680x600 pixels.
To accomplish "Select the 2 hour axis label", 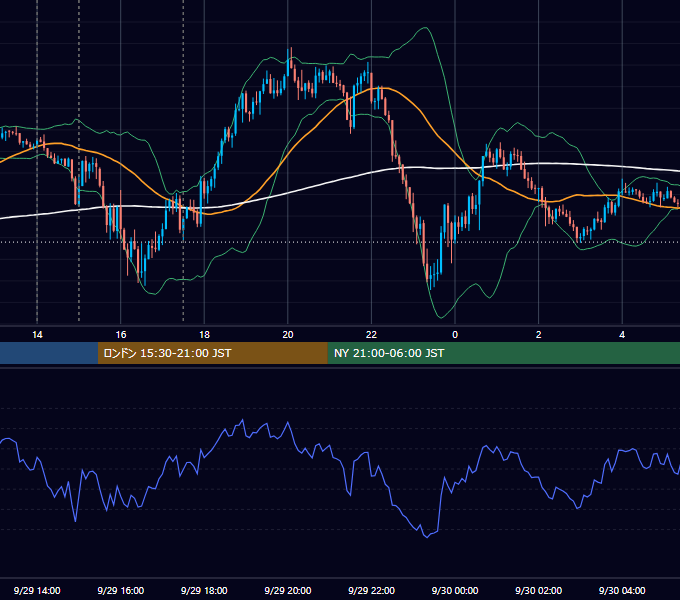I will 539,335.
